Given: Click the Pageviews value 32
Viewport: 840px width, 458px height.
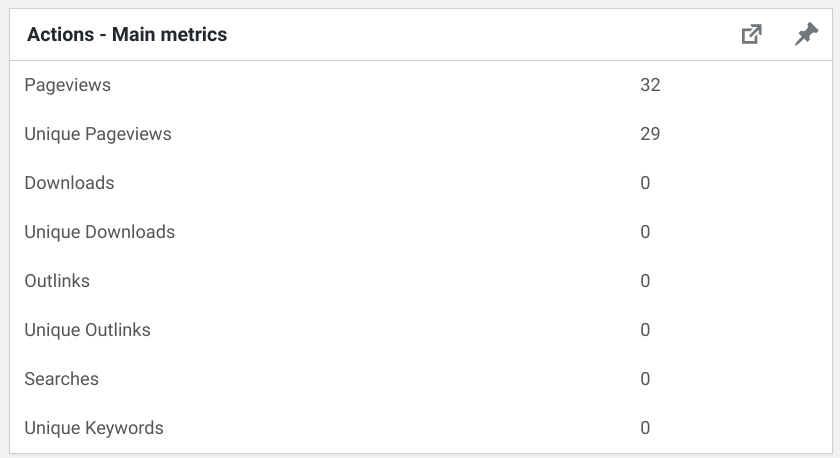Looking at the screenshot, I should pyautogui.click(x=650, y=85).
